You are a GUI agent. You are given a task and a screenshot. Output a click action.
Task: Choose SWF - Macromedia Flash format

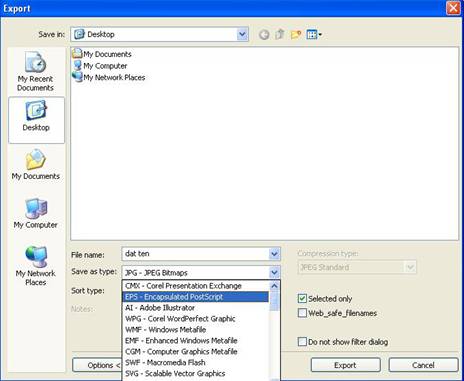coord(196,363)
